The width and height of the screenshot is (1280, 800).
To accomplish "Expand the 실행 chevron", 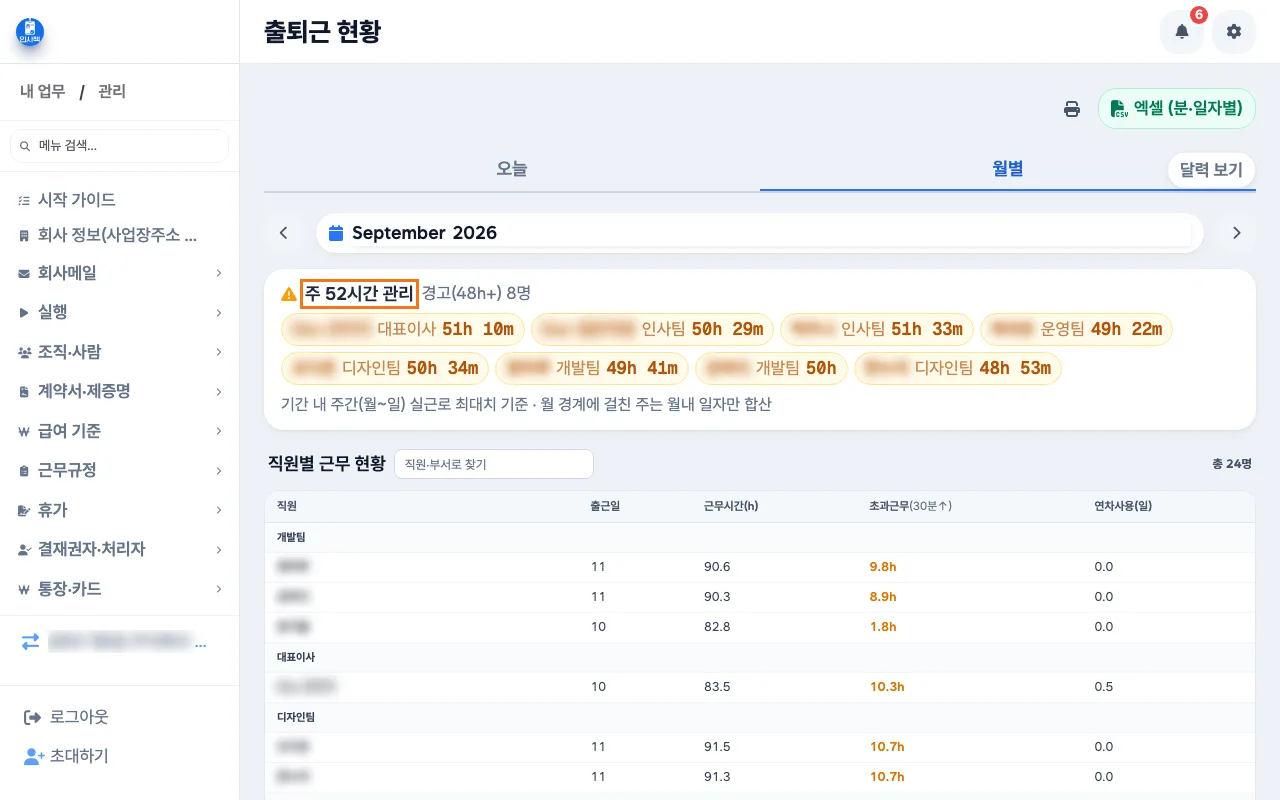I will (218, 313).
